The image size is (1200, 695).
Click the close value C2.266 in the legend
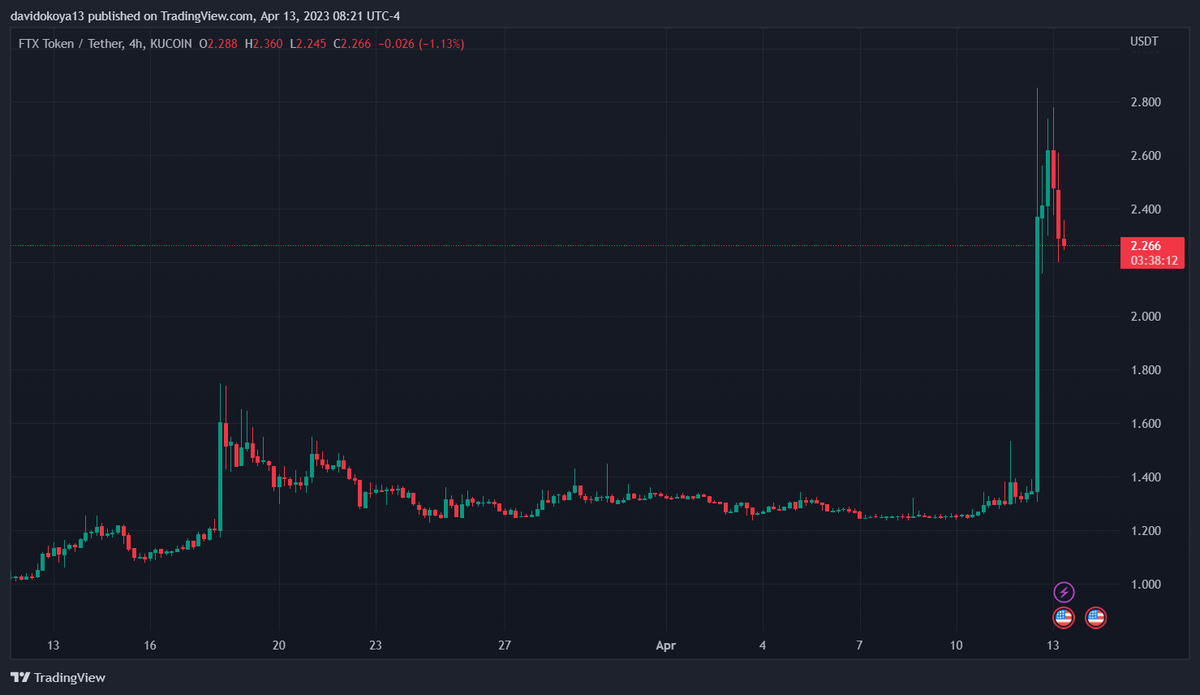[353, 44]
